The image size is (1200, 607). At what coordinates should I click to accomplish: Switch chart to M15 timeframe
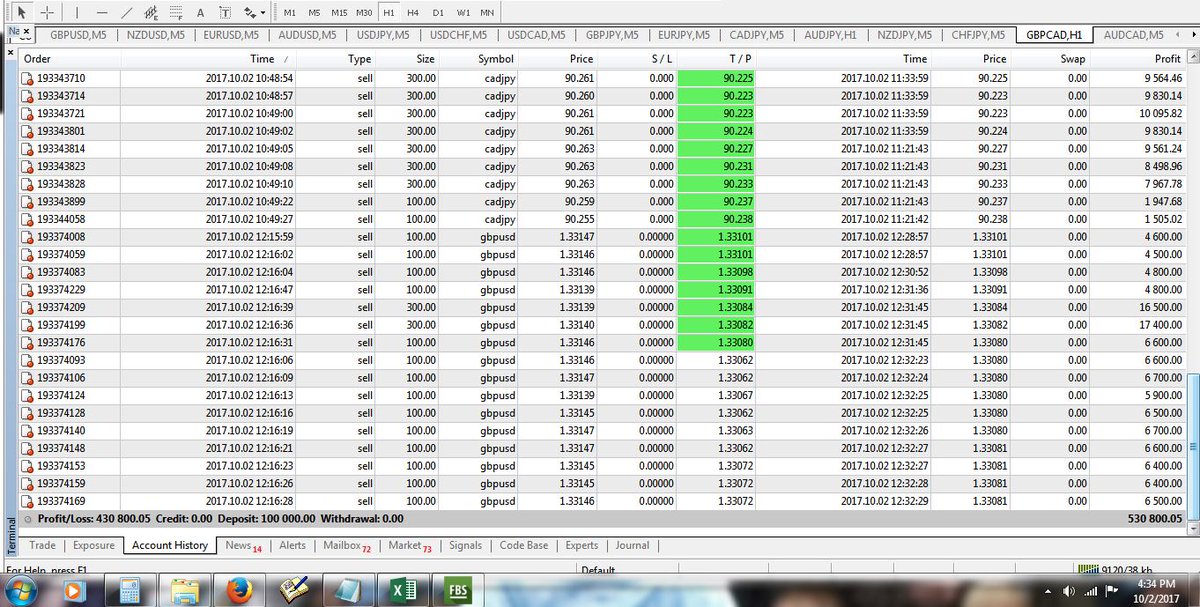339,12
